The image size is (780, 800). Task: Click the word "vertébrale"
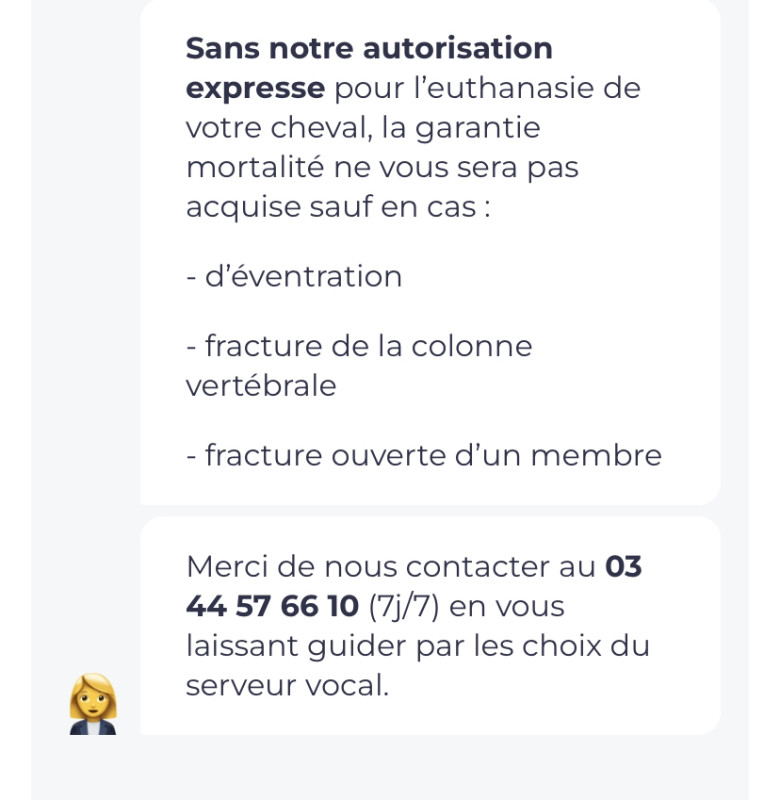261,385
